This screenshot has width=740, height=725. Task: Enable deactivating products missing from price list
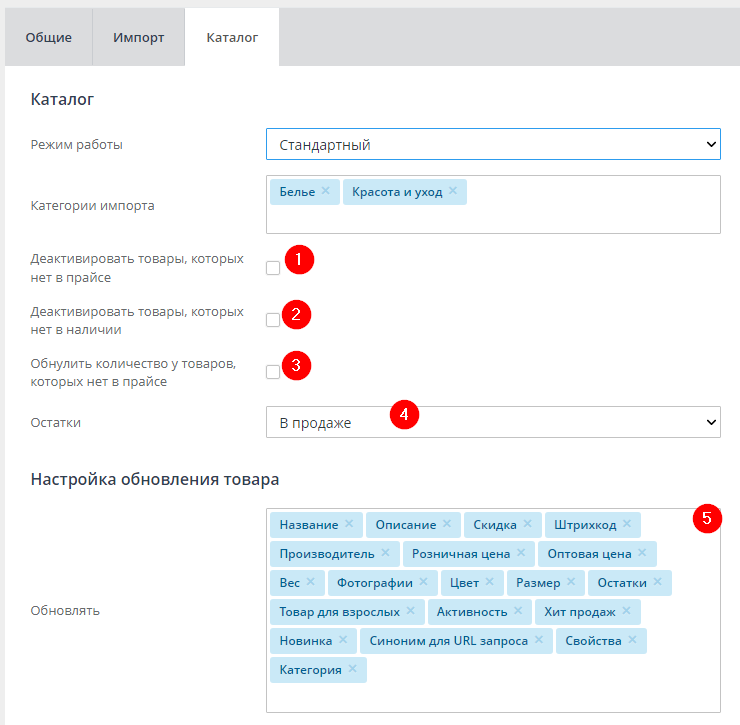tap(273, 268)
